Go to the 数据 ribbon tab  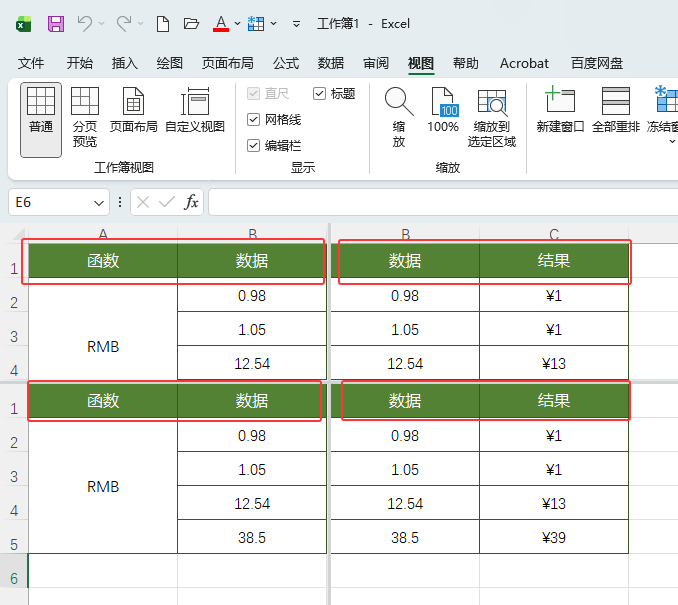[331, 64]
